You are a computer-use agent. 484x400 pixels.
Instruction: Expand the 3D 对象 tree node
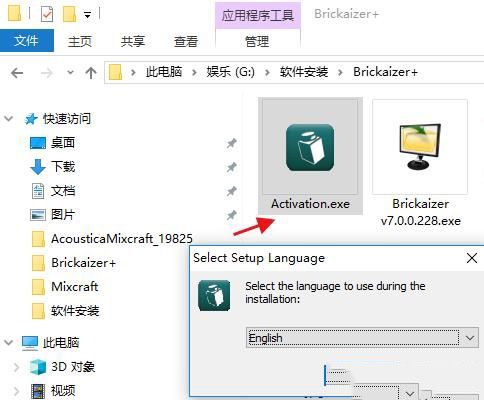(16, 367)
